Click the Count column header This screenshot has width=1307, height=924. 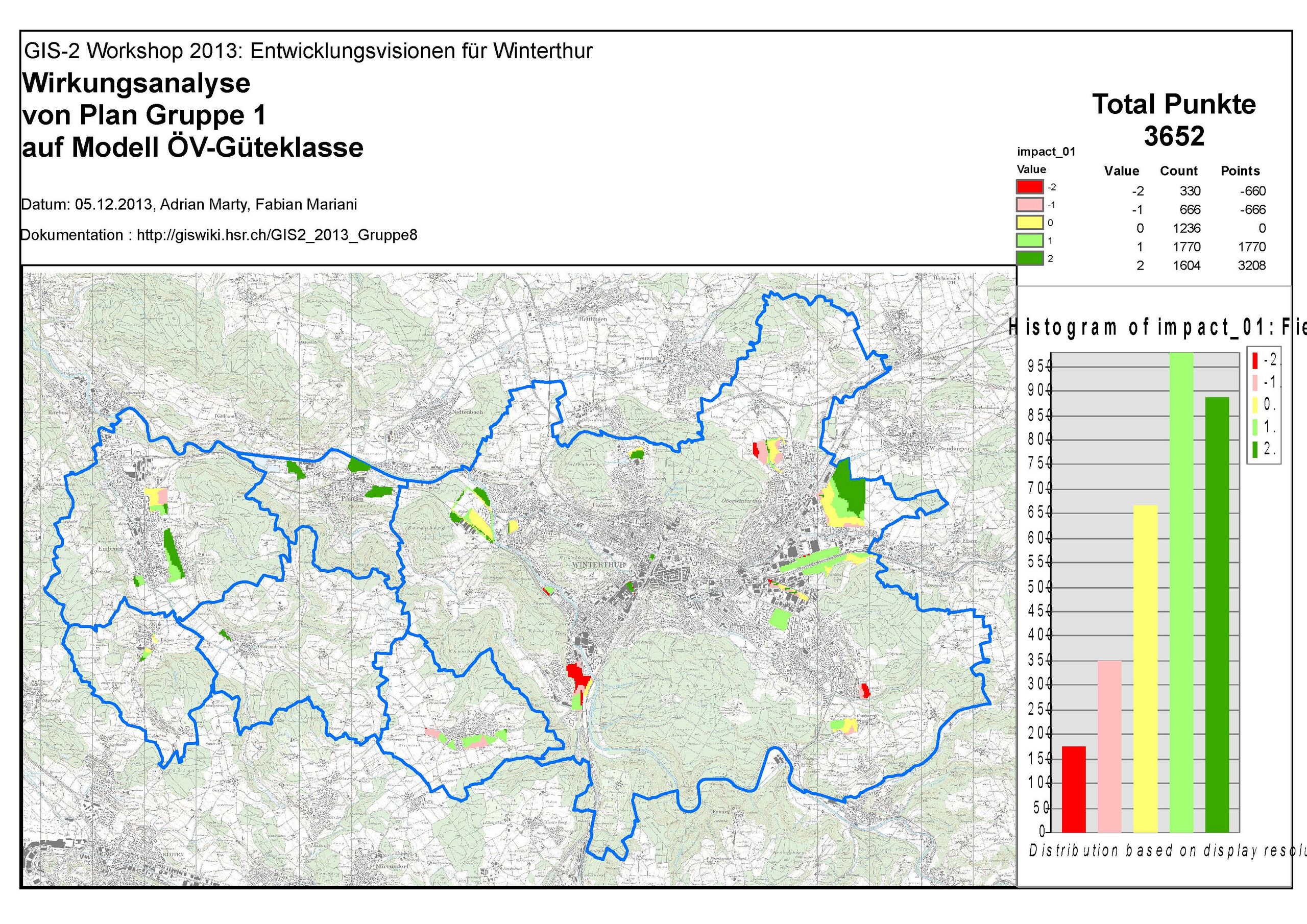click(x=1178, y=171)
